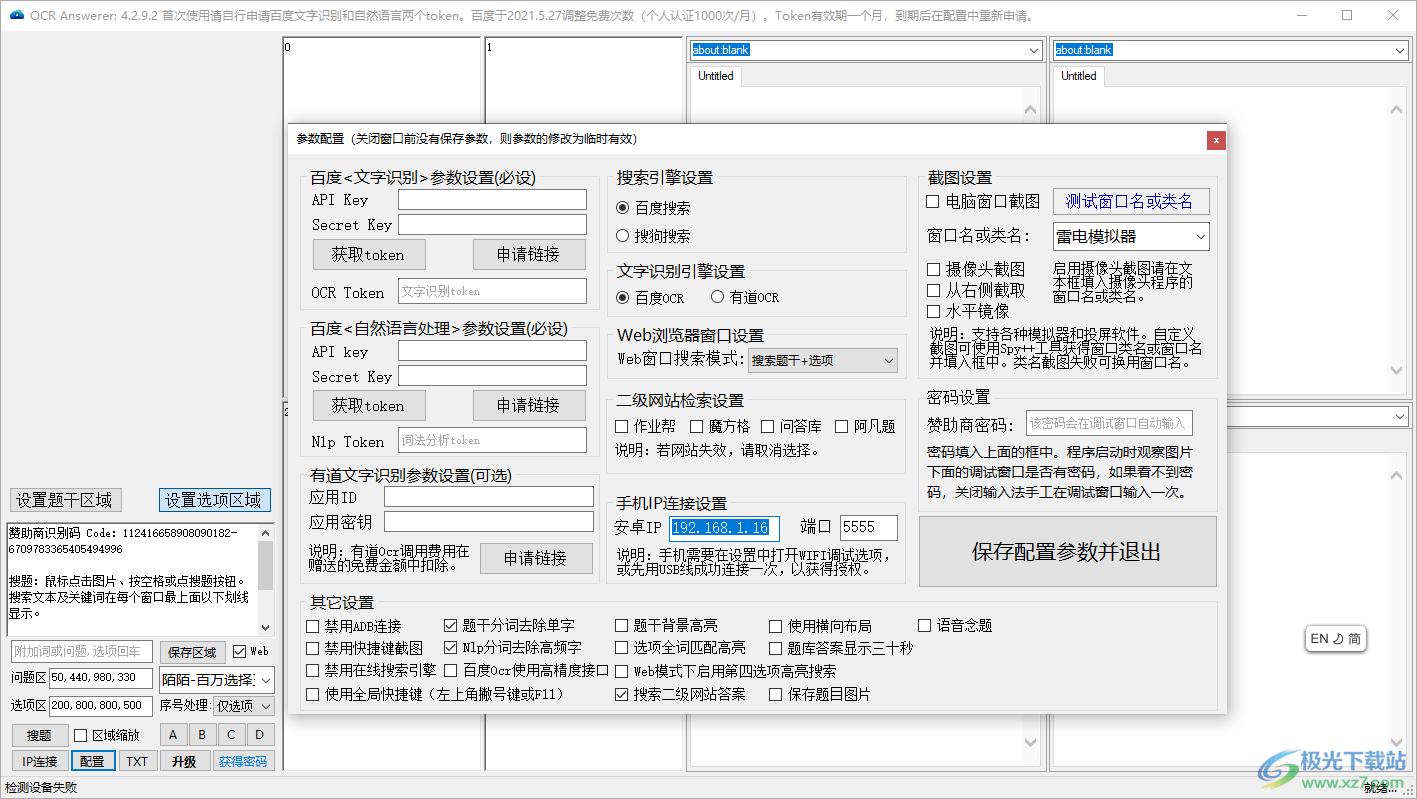Open the Web窗口搜索模式 dropdown

(x=822, y=359)
